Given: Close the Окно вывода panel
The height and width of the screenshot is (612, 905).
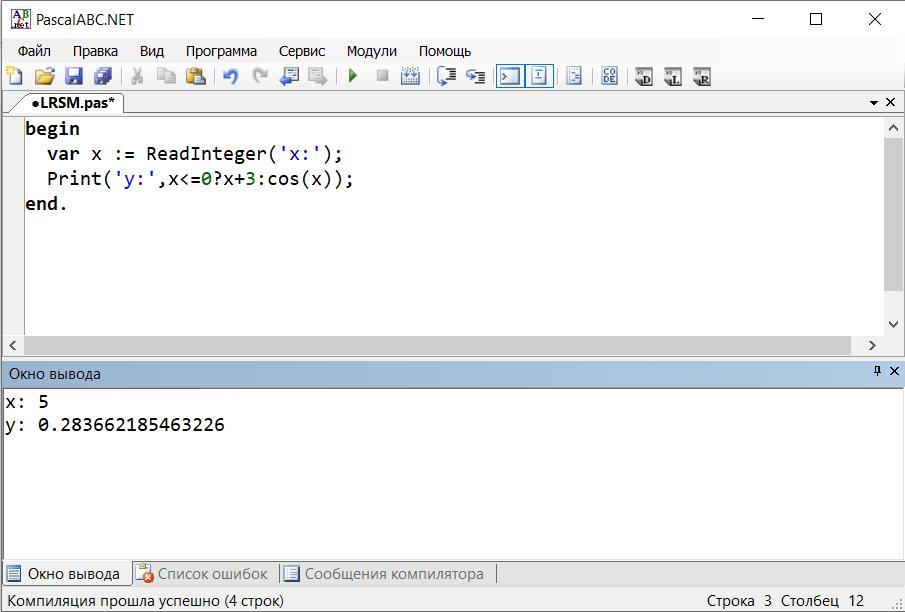Looking at the screenshot, I should click(895, 371).
